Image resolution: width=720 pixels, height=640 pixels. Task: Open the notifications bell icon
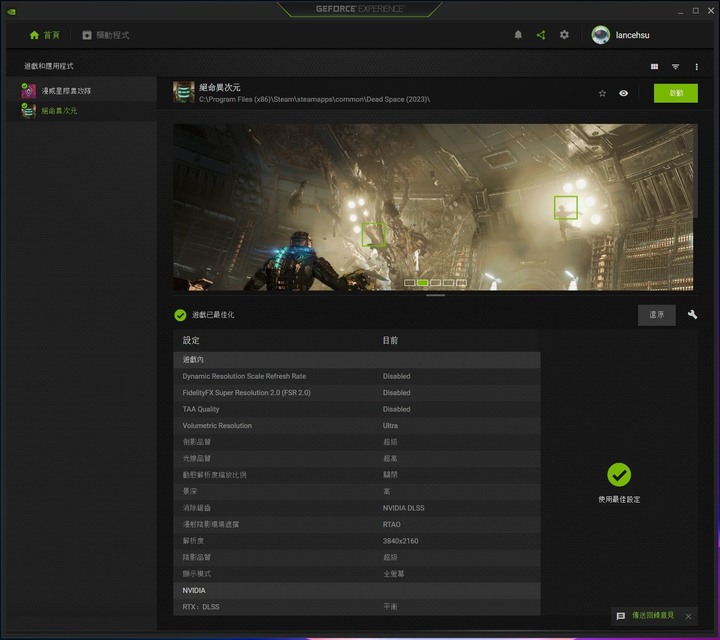(518, 35)
